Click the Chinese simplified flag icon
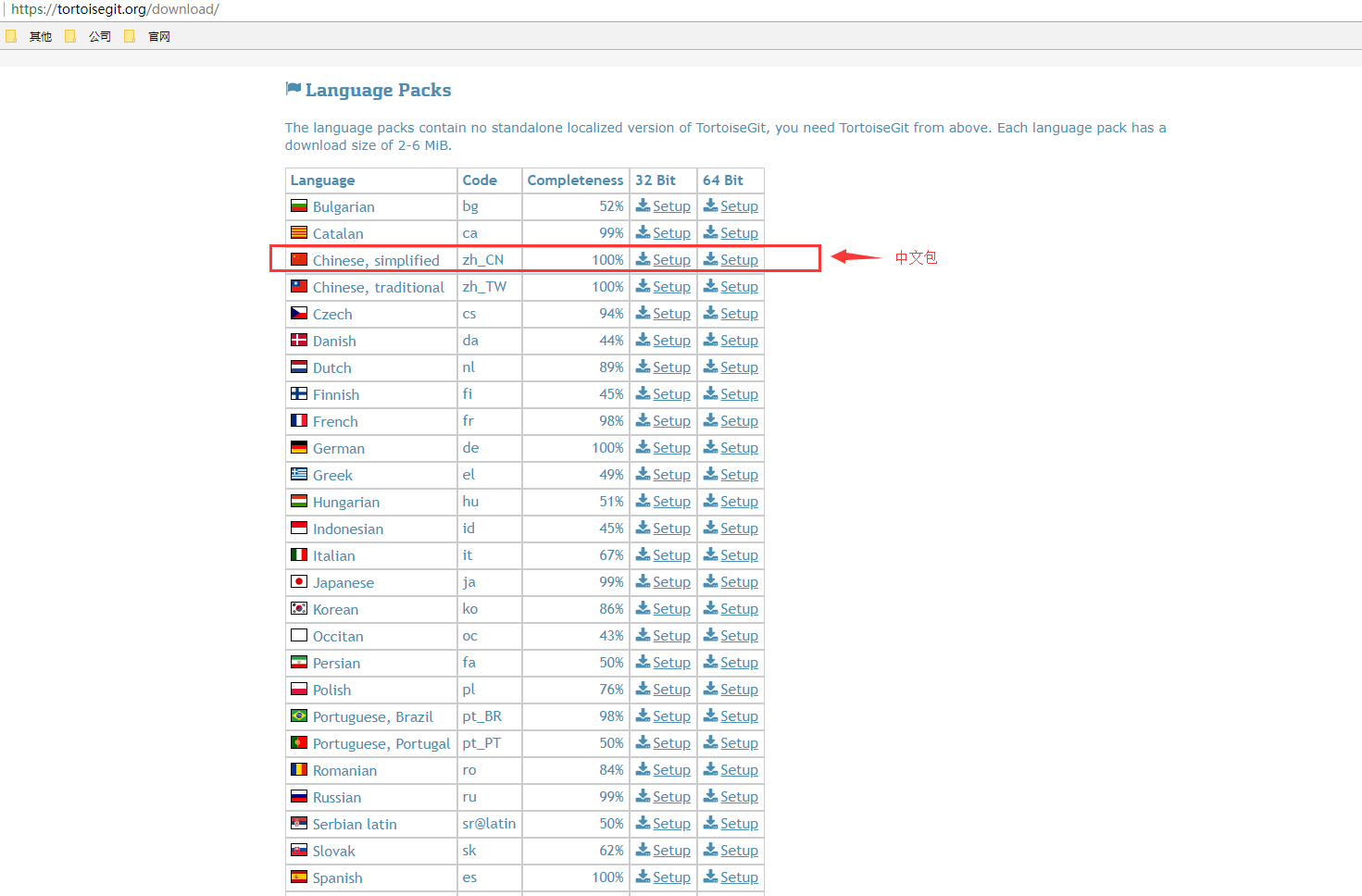 coord(299,259)
